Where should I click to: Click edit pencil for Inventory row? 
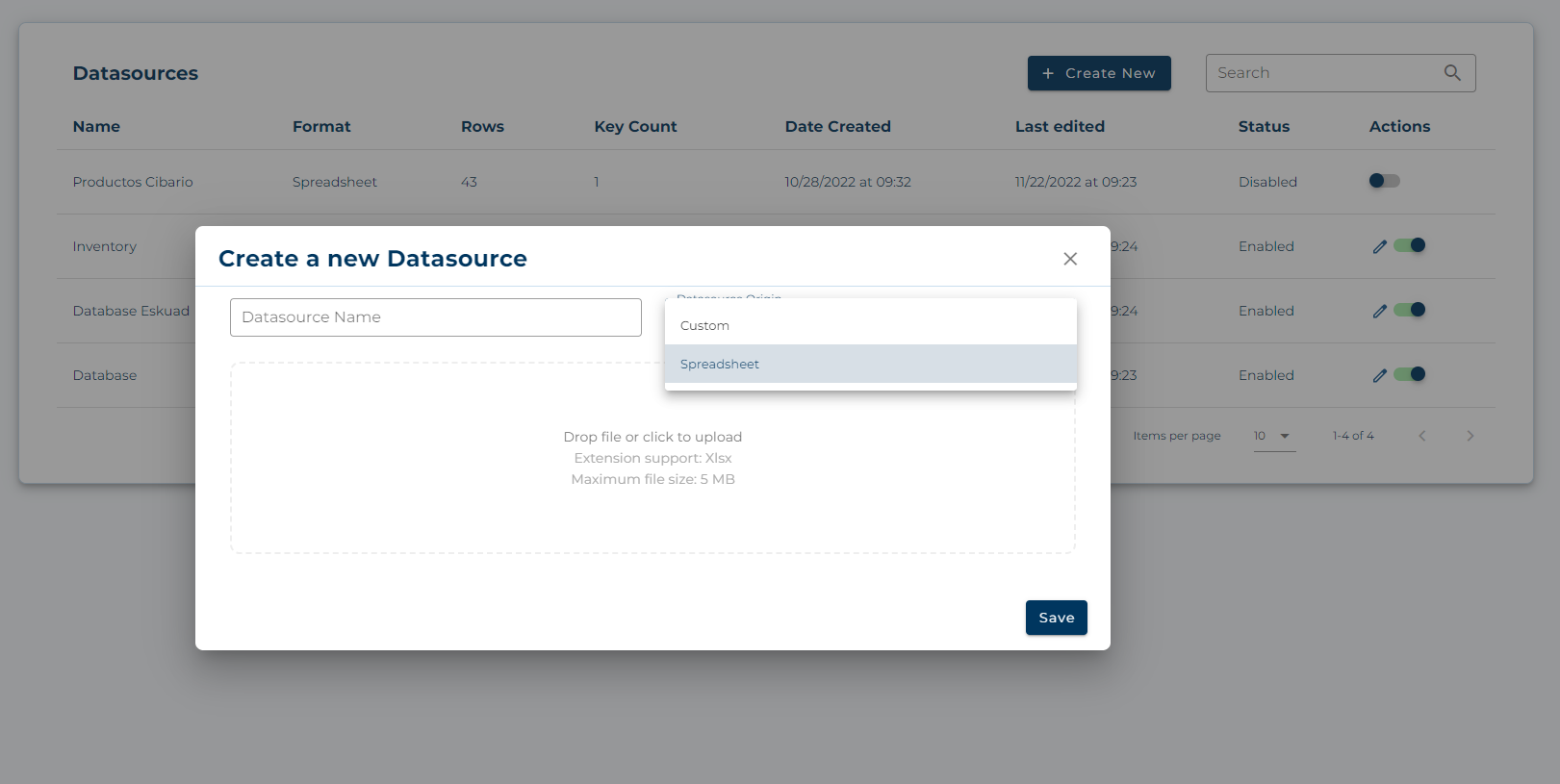tap(1379, 247)
